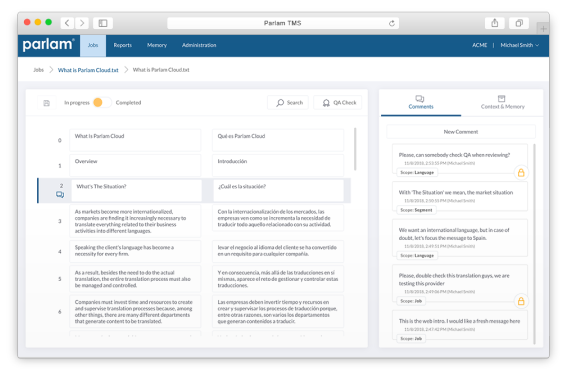Select source segment 'What Is Parlam Cloud'
This screenshot has width=569, height=371.
pyautogui.click(x=135, y=140)
